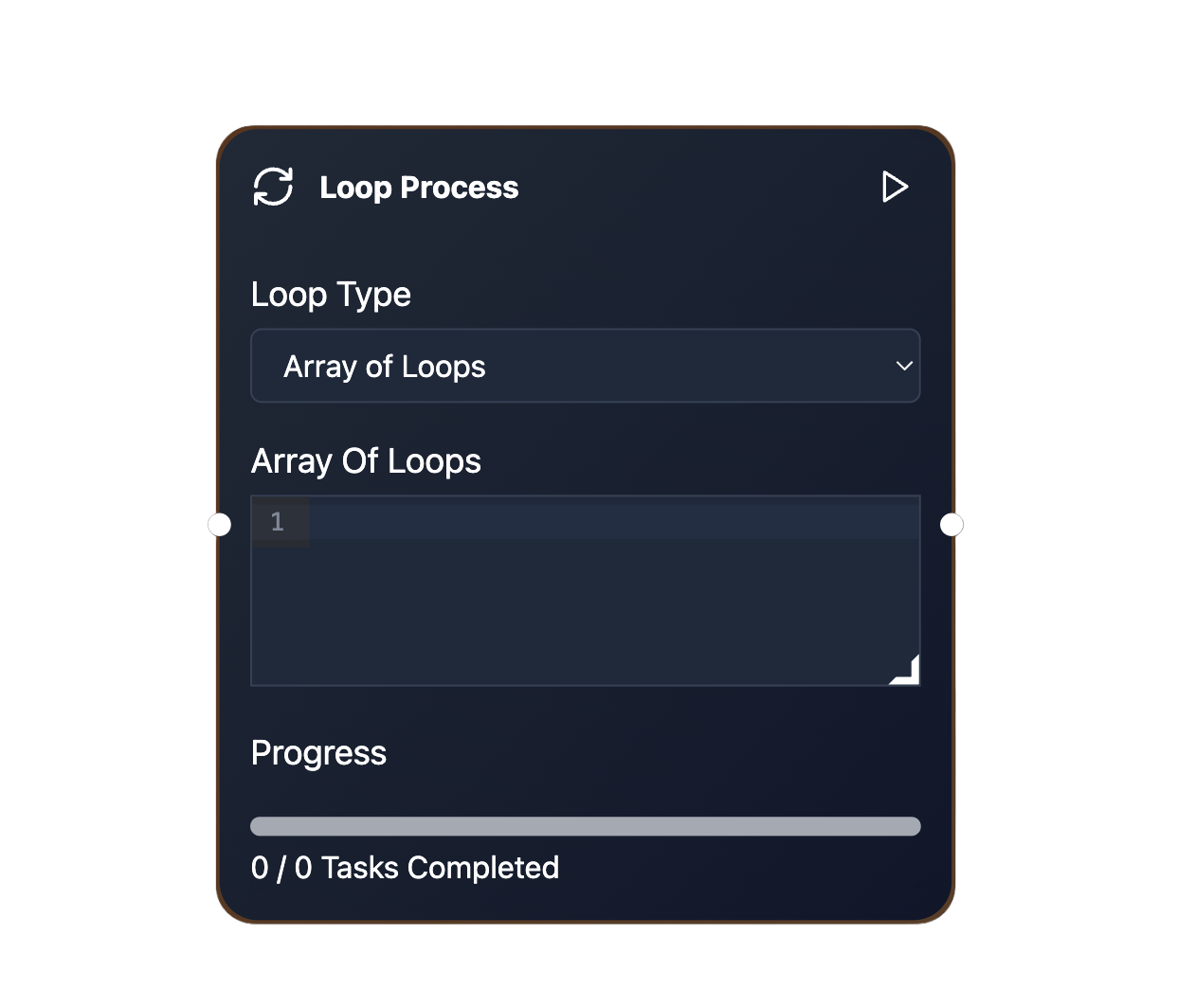Run the Loop Process node
The image size is (1177, 1008).
coord(894,187)
